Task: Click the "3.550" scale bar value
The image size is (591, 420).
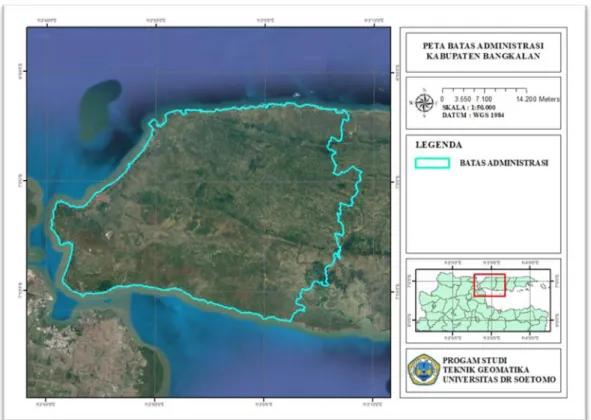Action: tap(462, 99)
